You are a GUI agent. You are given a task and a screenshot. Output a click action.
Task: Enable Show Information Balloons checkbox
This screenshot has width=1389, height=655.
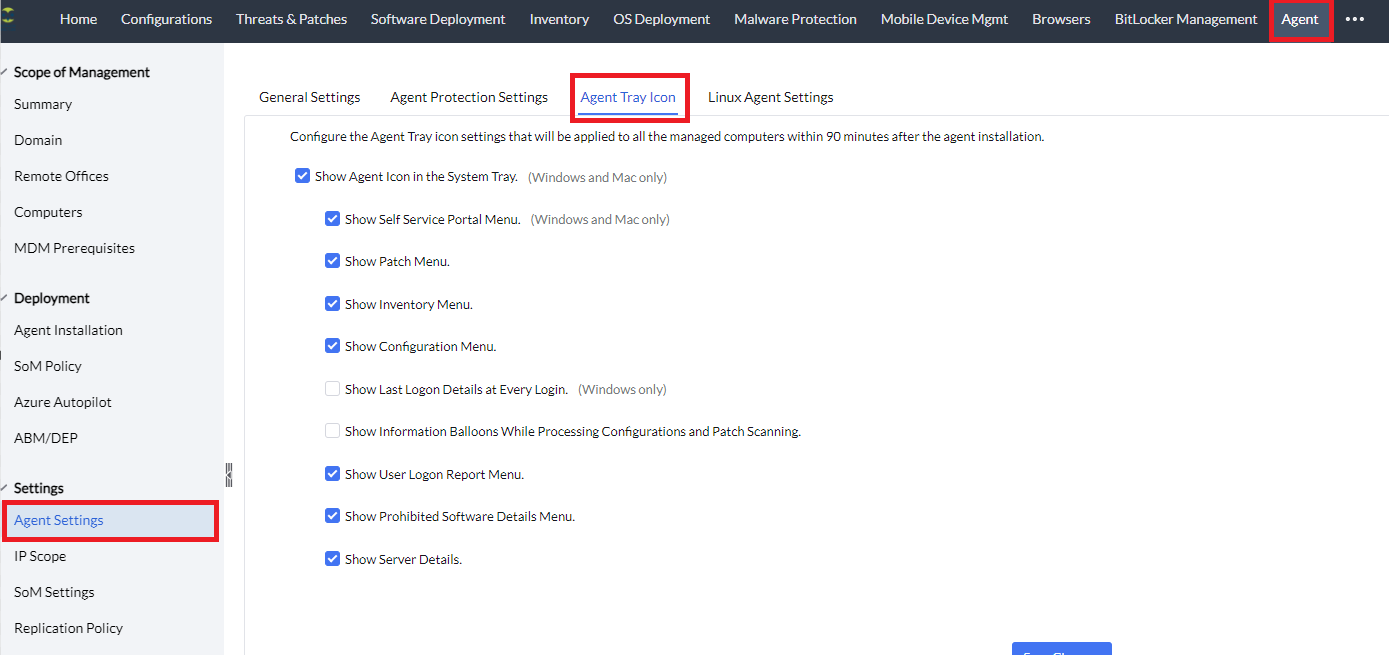332,431
